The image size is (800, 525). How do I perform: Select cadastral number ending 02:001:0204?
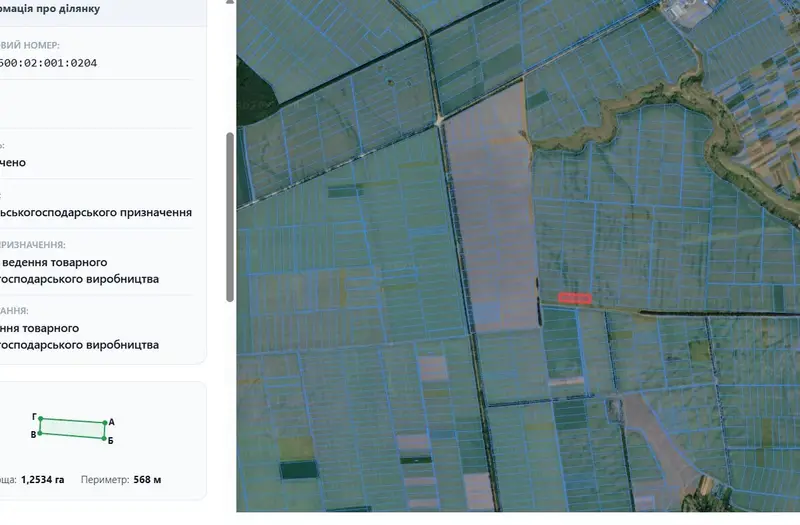coord(48,63)
